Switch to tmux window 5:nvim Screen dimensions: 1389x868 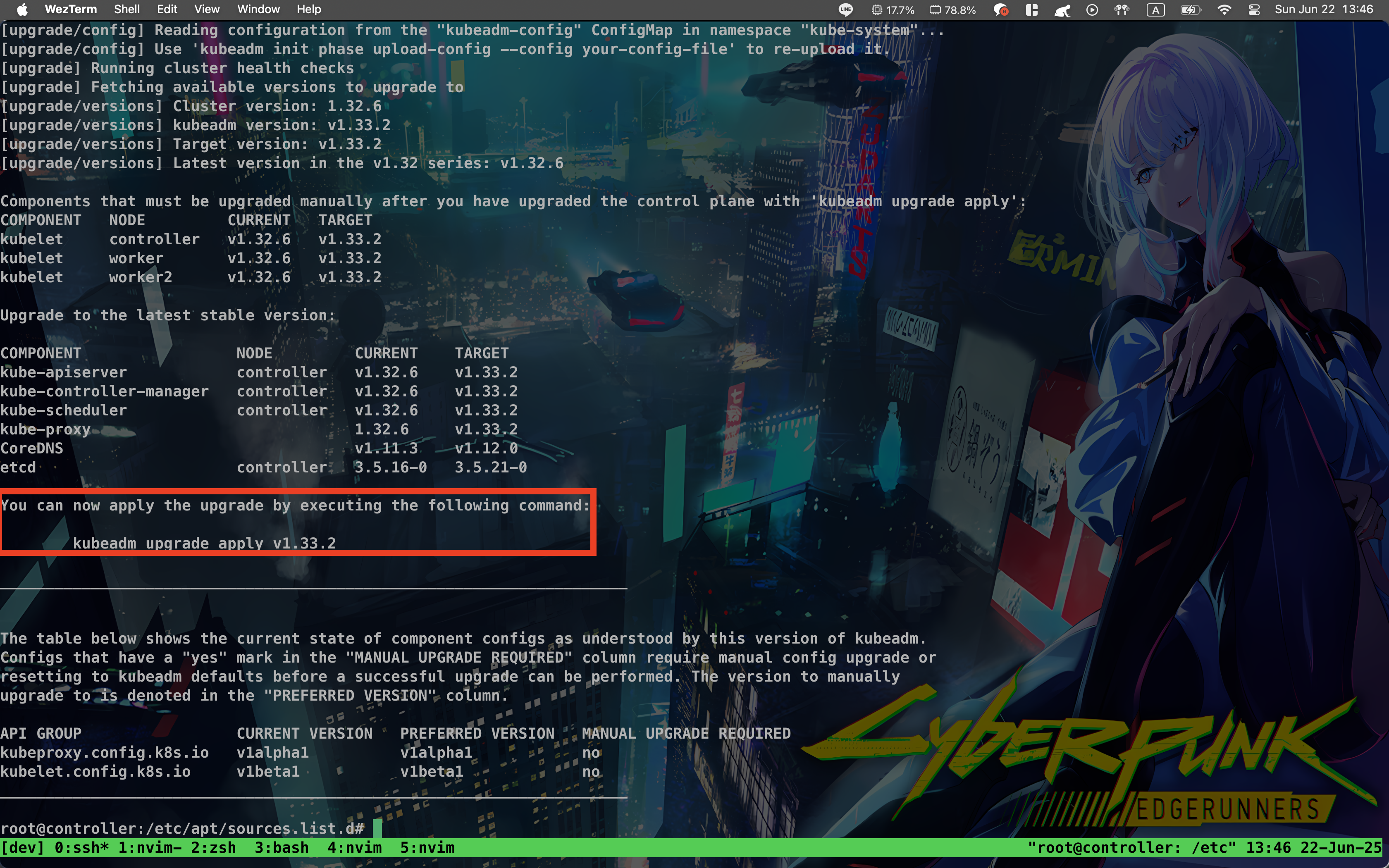pos(427,847)
